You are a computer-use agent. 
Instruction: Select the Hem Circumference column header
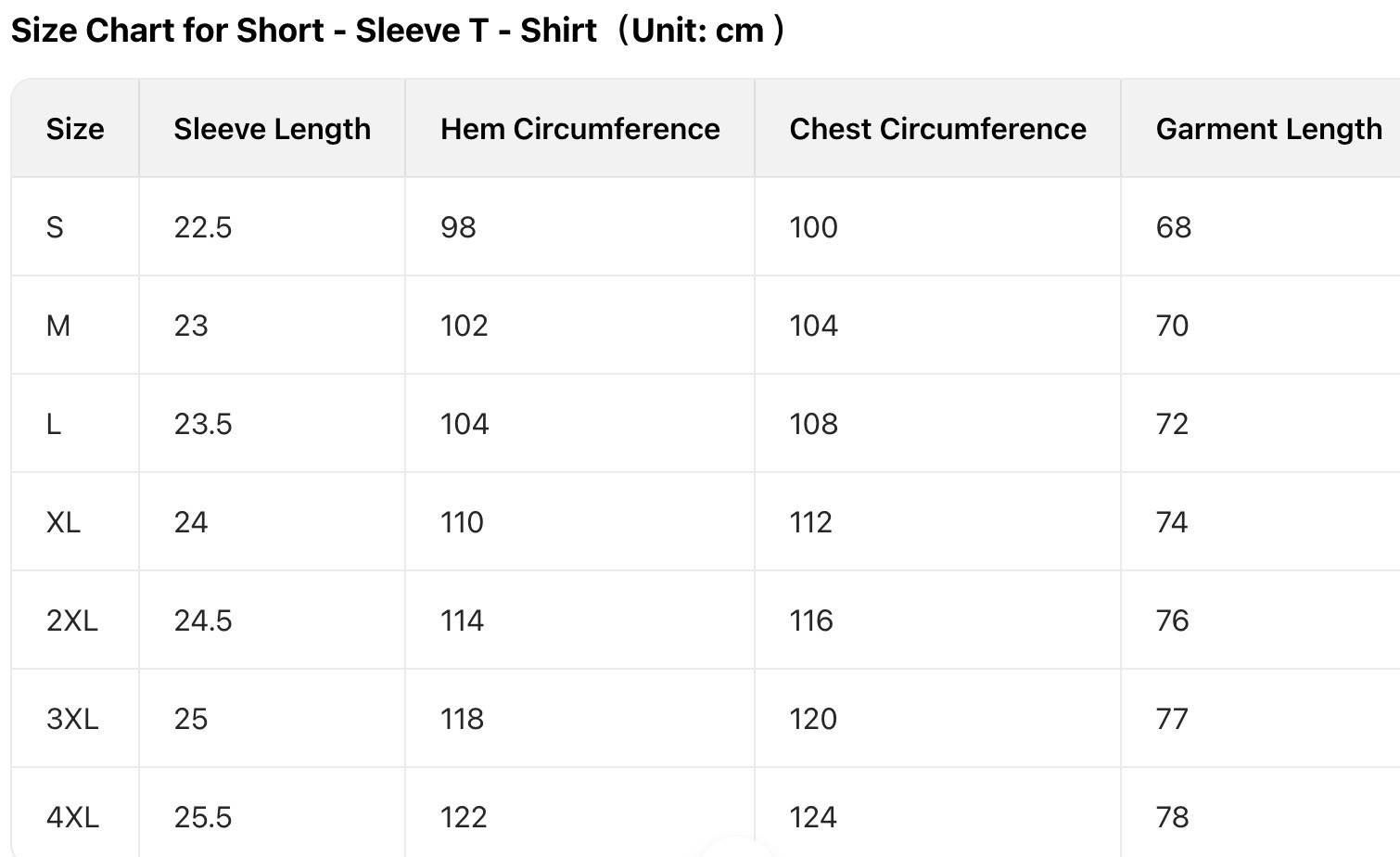[579, 129]
